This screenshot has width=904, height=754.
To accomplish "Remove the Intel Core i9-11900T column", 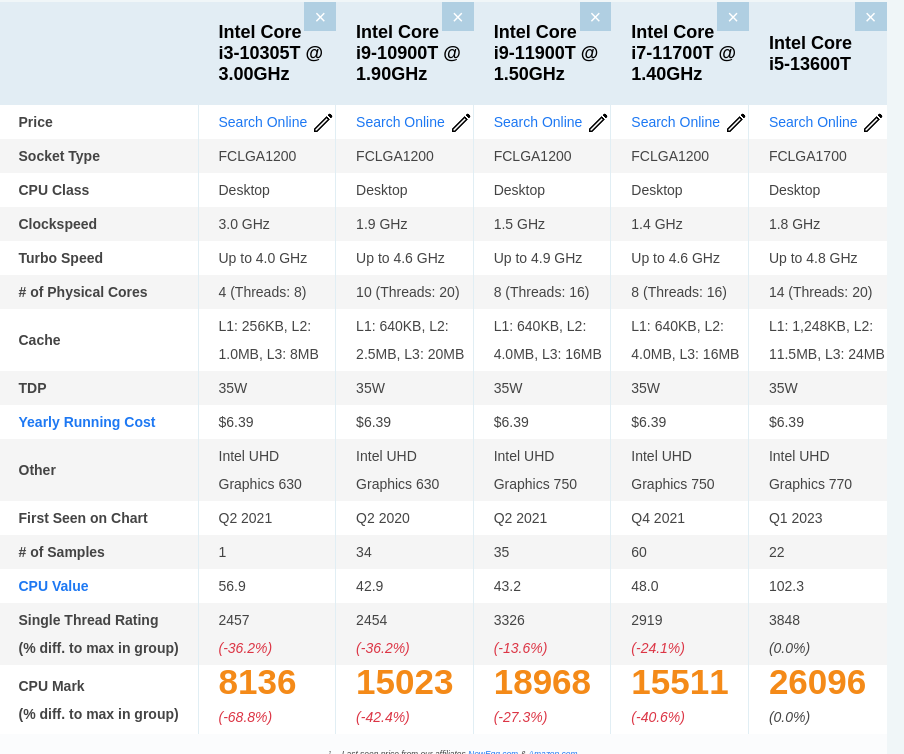I will click(x=595, y=17).
